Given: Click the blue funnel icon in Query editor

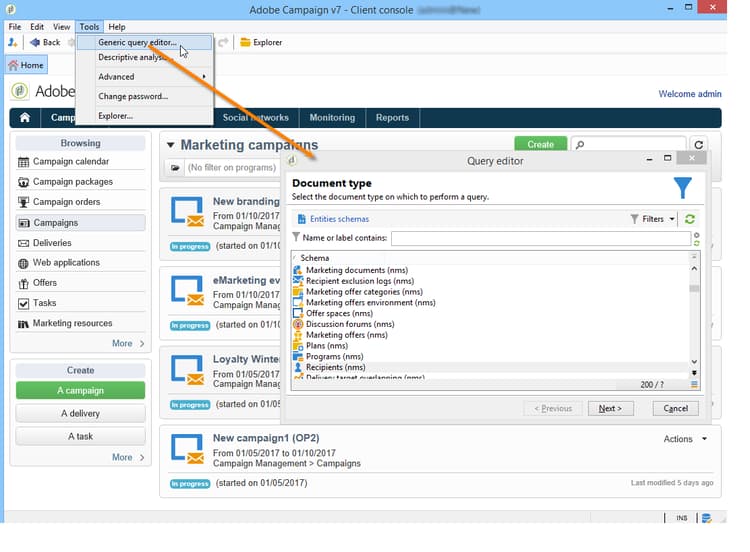Looking at the screenshot, I should [683, 188].
